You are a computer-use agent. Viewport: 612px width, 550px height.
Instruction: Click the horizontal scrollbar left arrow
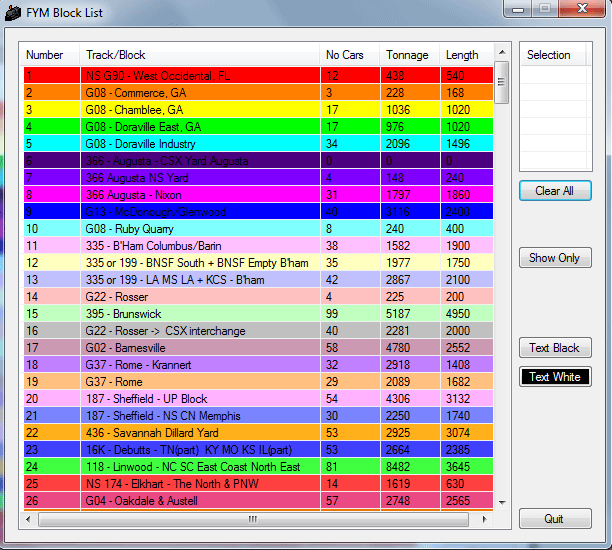coord(28,519)
